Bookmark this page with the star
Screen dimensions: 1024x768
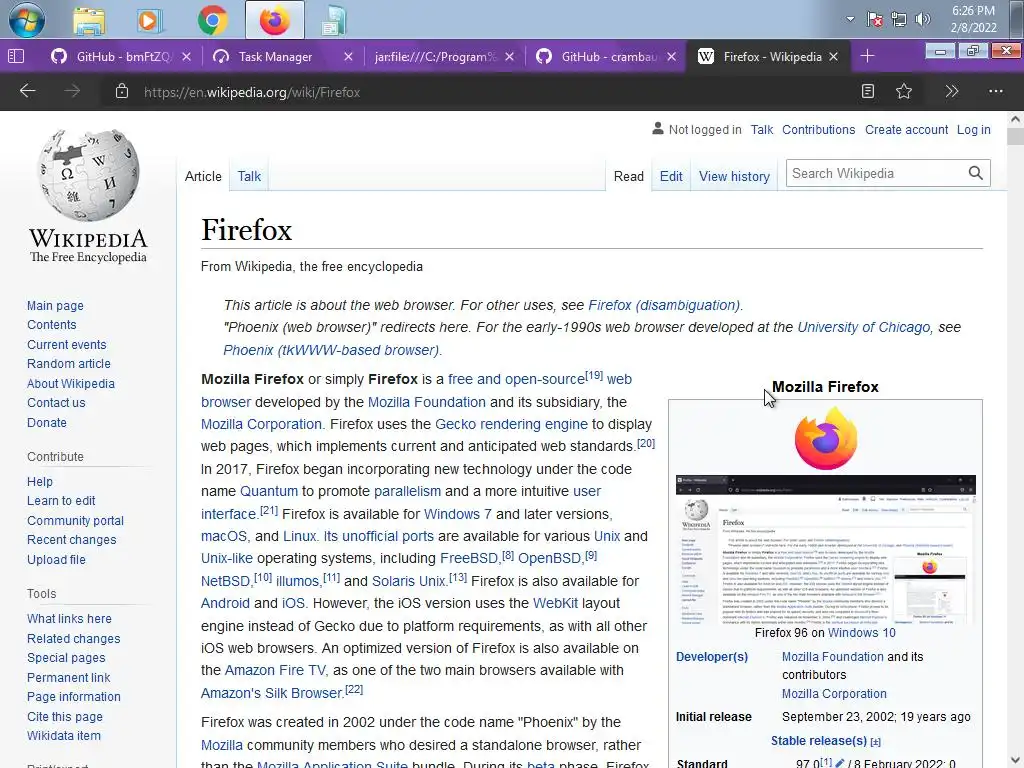[904, 91]
